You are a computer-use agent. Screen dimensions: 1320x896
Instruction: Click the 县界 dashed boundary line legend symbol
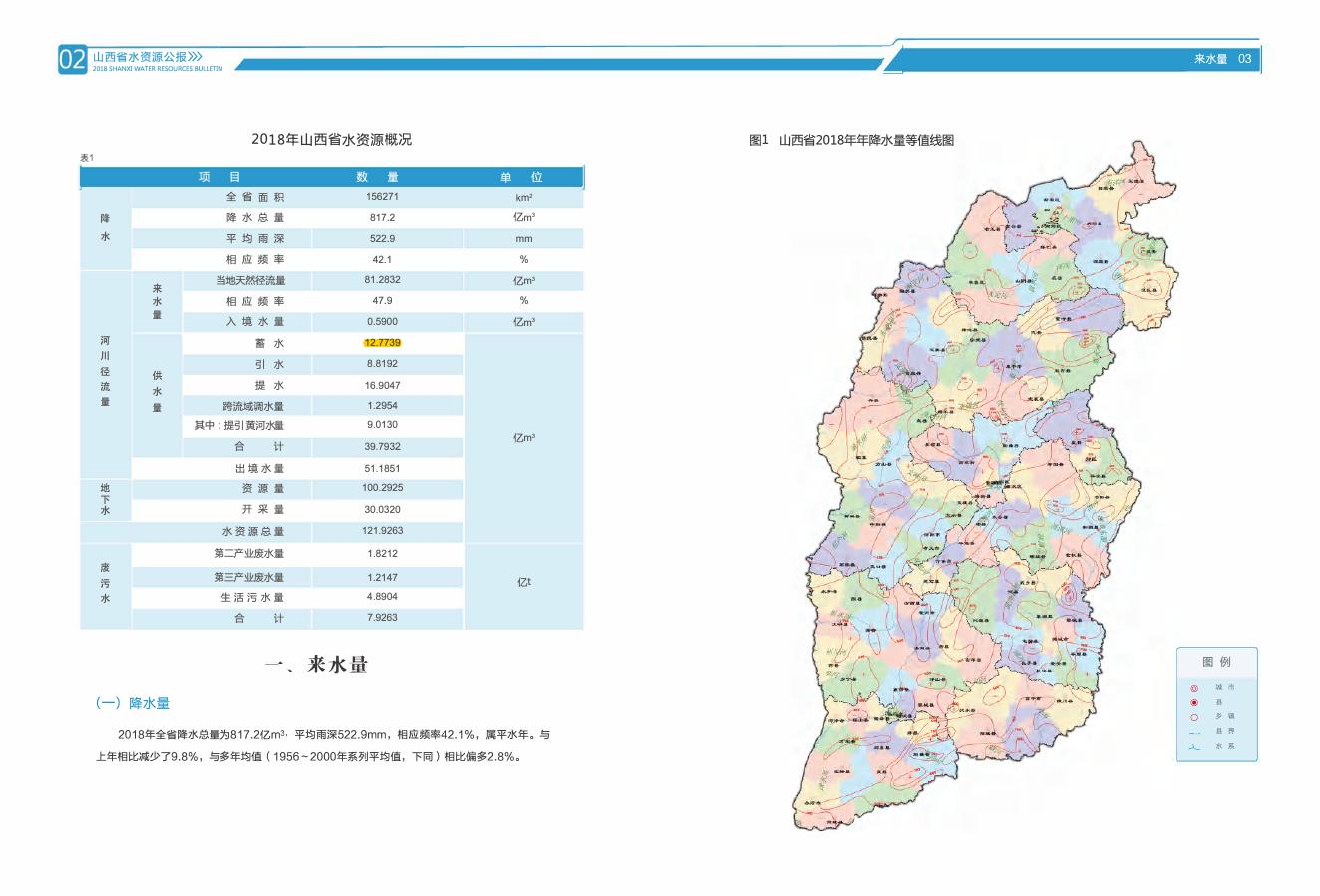point(1194,731)
